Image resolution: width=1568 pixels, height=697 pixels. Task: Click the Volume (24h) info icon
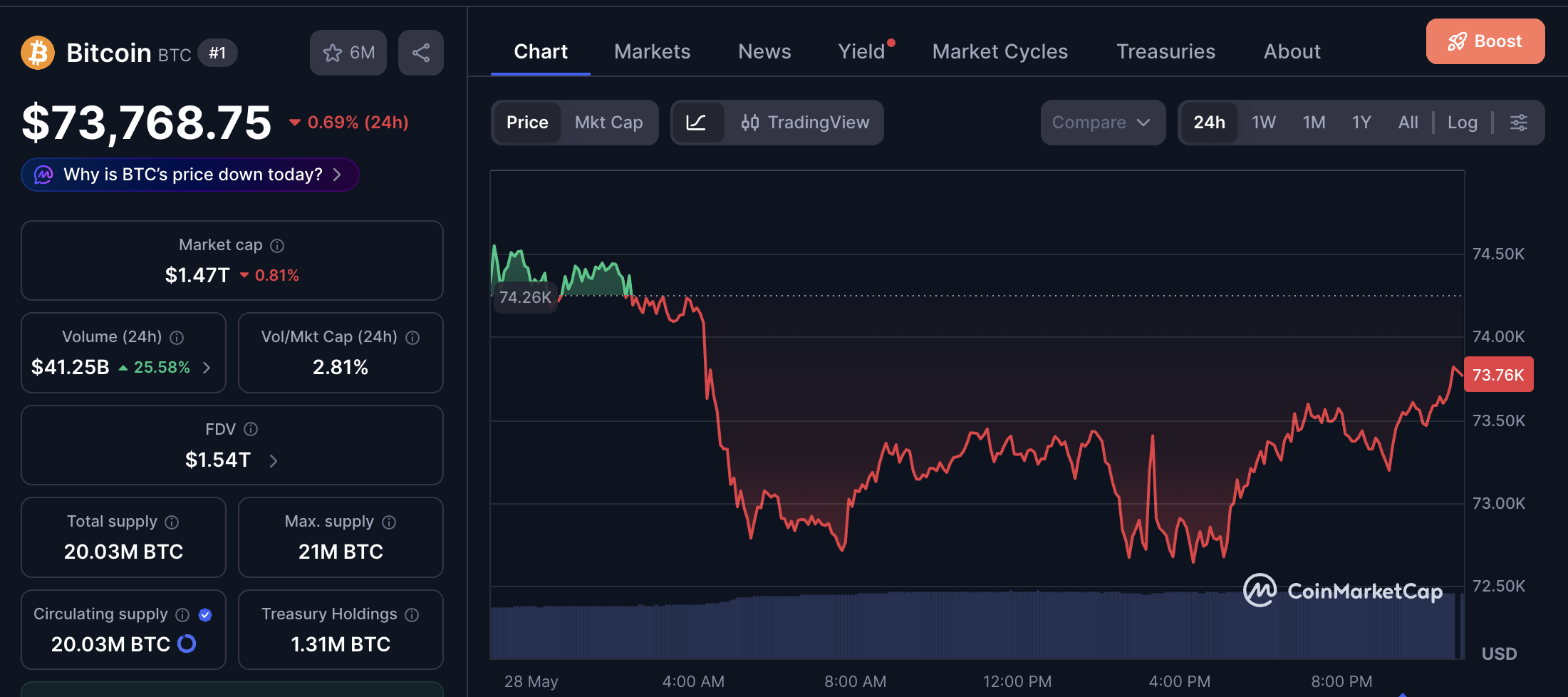coord(177,338)
